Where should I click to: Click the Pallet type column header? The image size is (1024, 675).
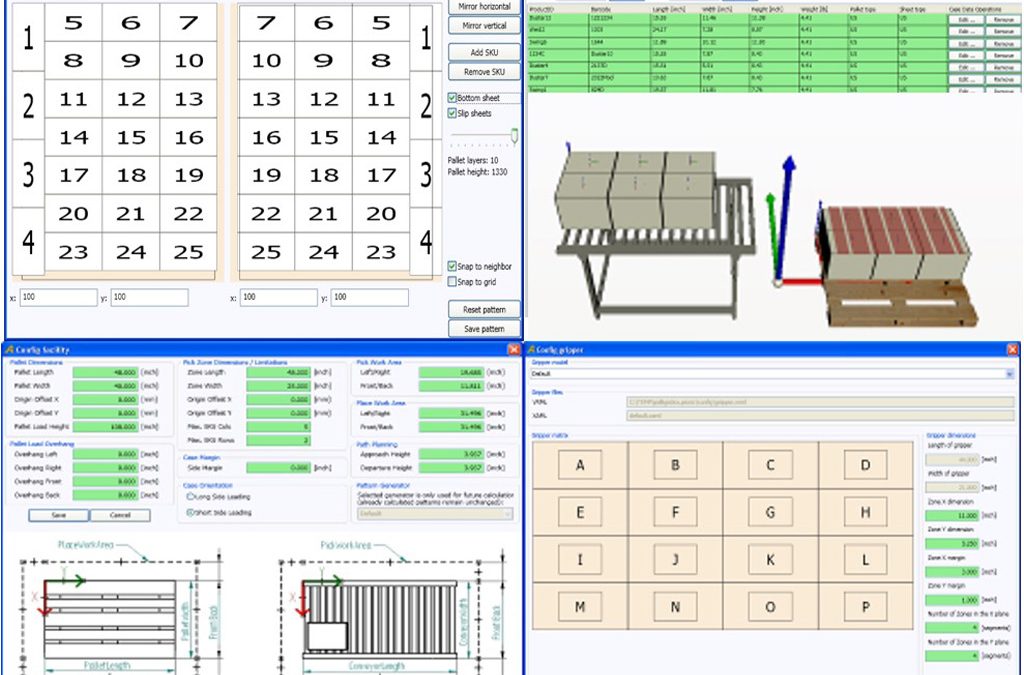point(863,9)
